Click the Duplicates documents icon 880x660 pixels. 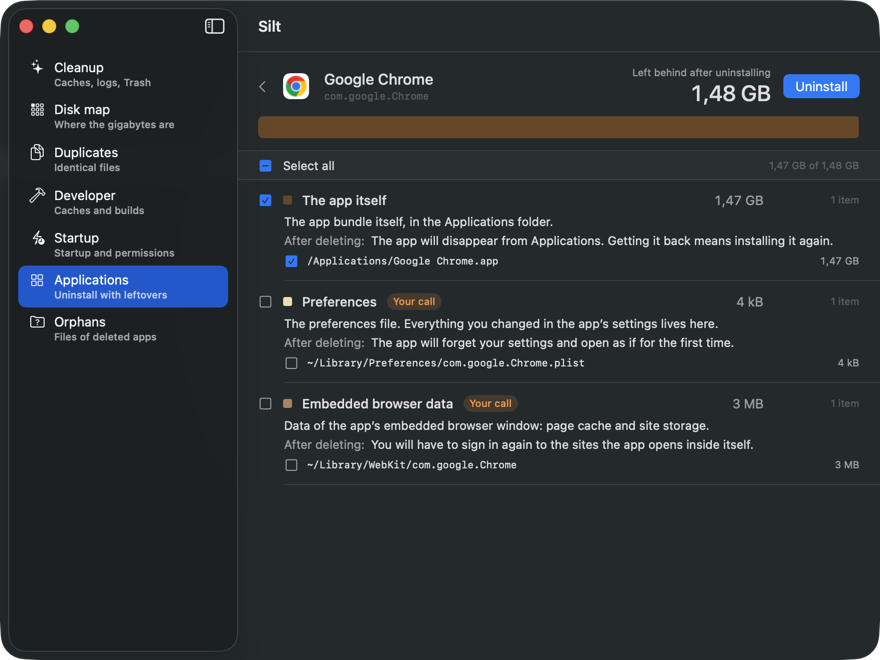[x=37, y=152]
